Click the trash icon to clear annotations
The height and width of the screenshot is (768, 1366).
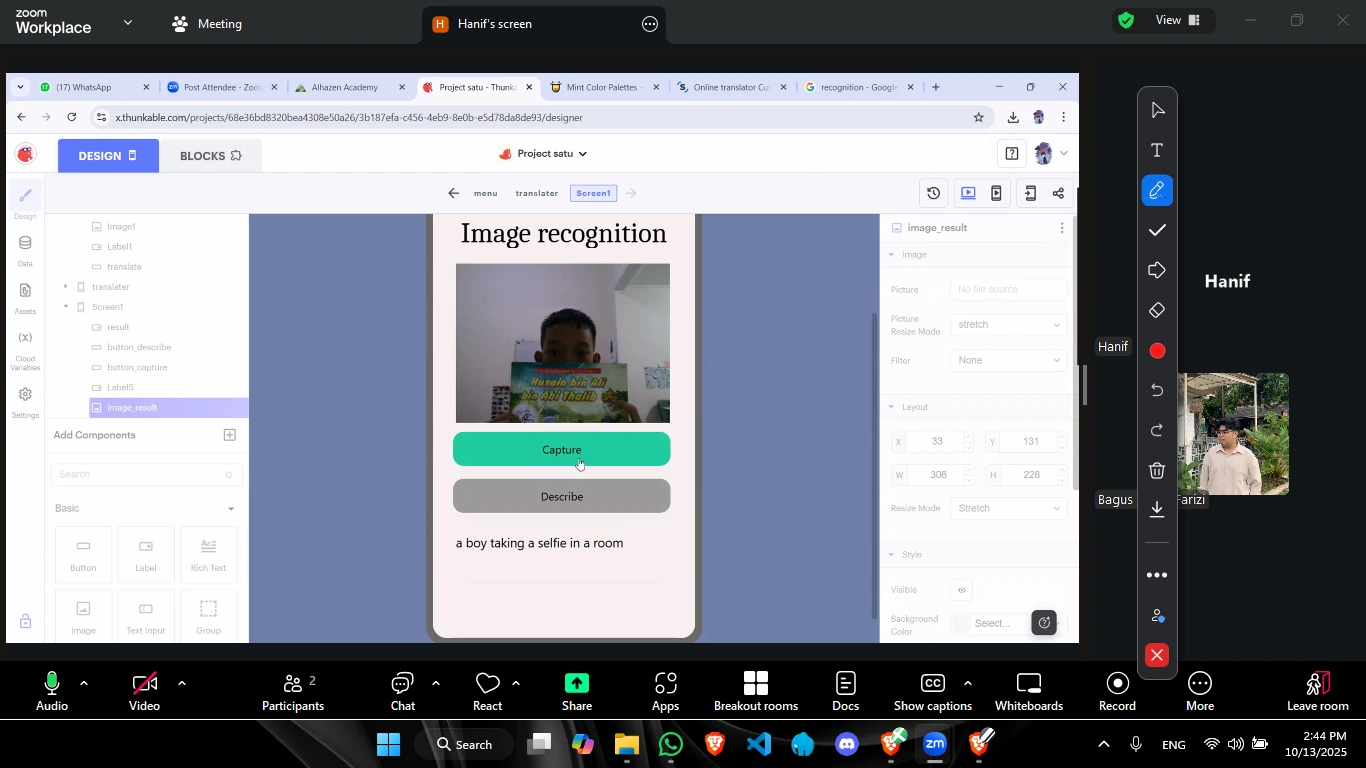tap(1157, 470)
